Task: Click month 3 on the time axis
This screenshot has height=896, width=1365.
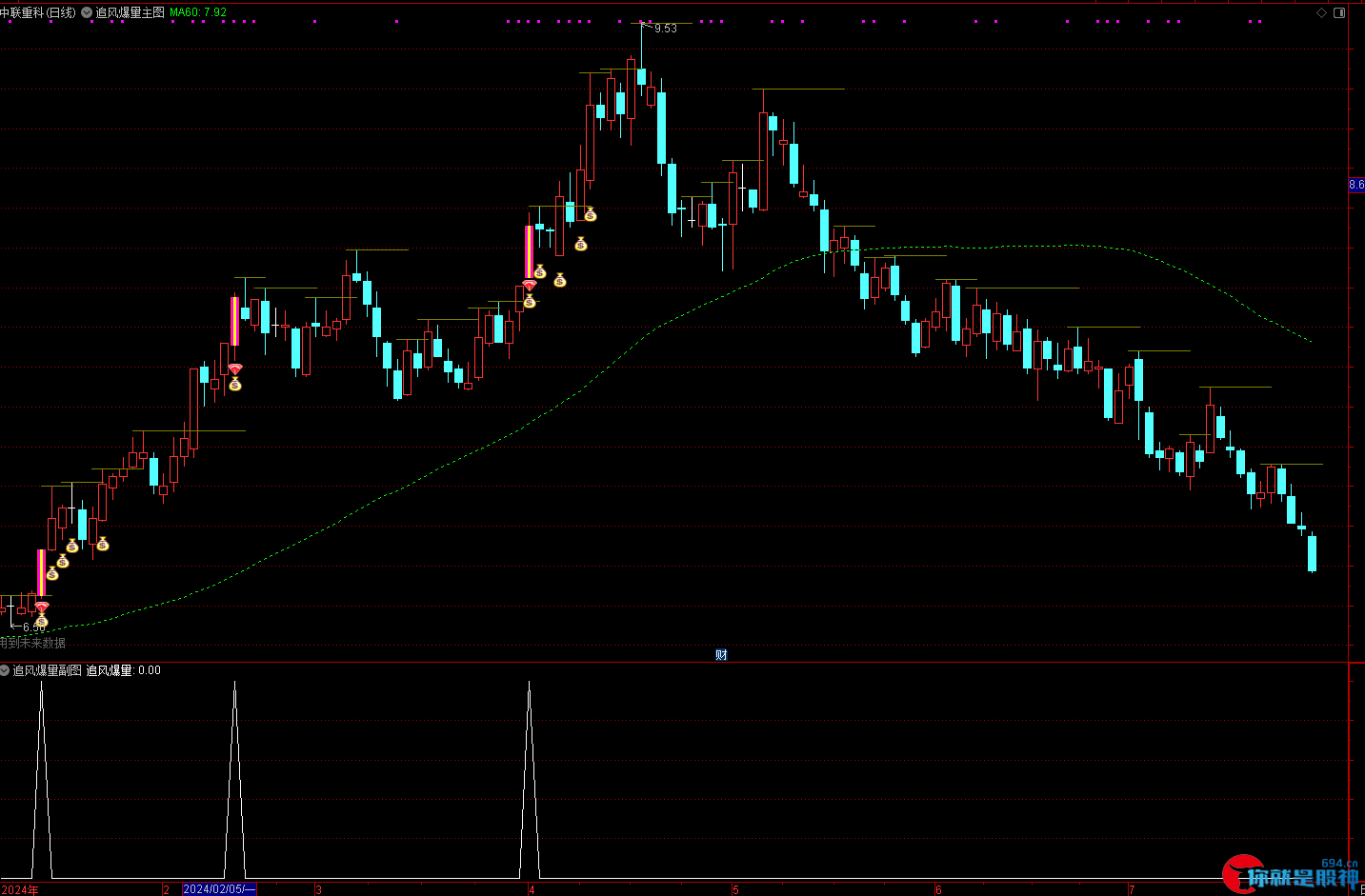Action: 318,890
